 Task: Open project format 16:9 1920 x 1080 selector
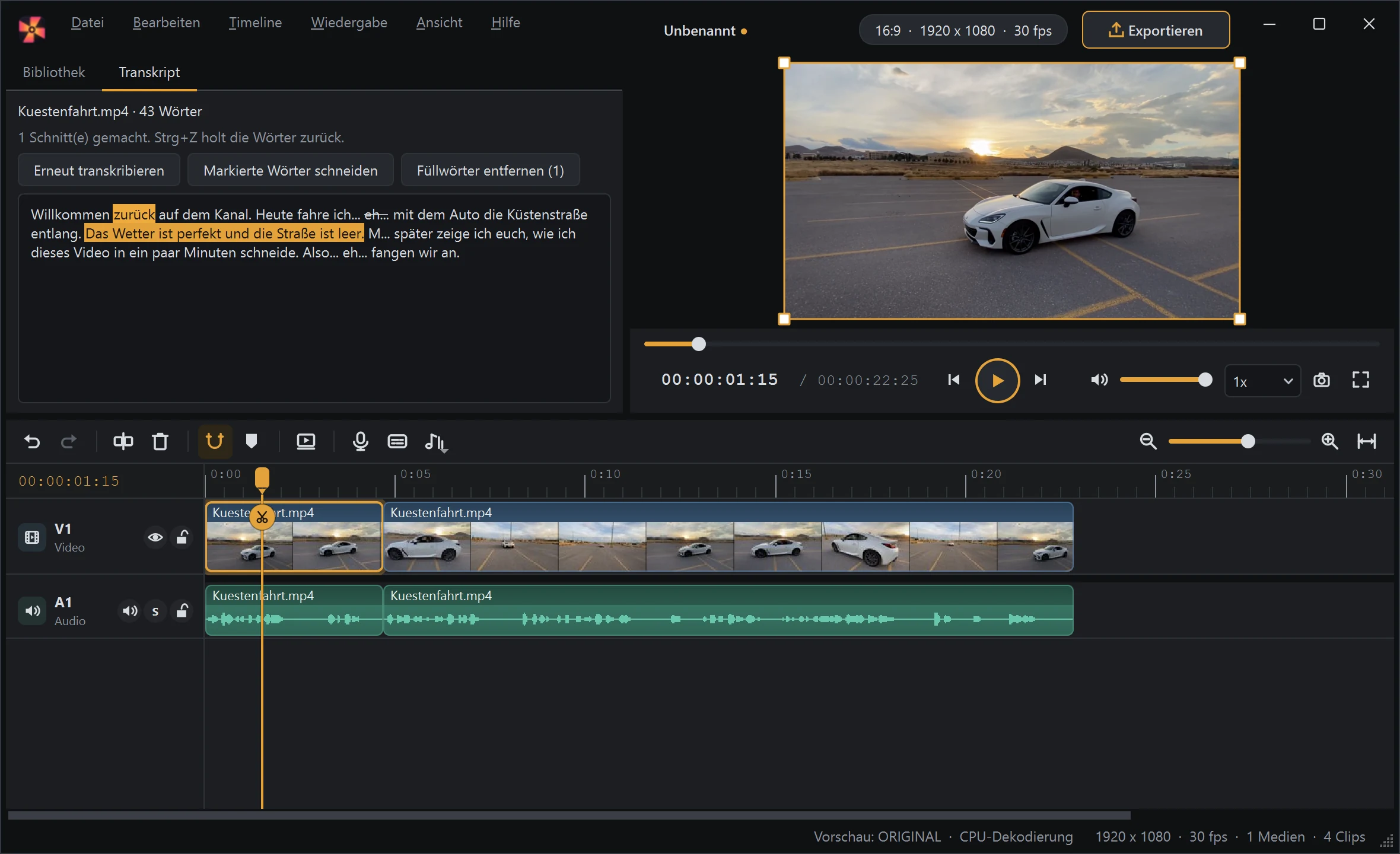(x=963, y=30)
